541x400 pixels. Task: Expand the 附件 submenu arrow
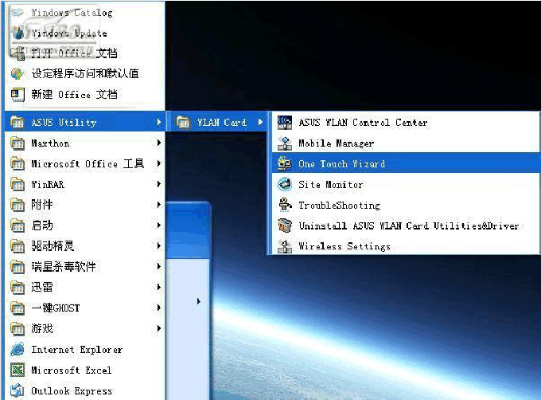pyautogui.click(x=159, y=205)
